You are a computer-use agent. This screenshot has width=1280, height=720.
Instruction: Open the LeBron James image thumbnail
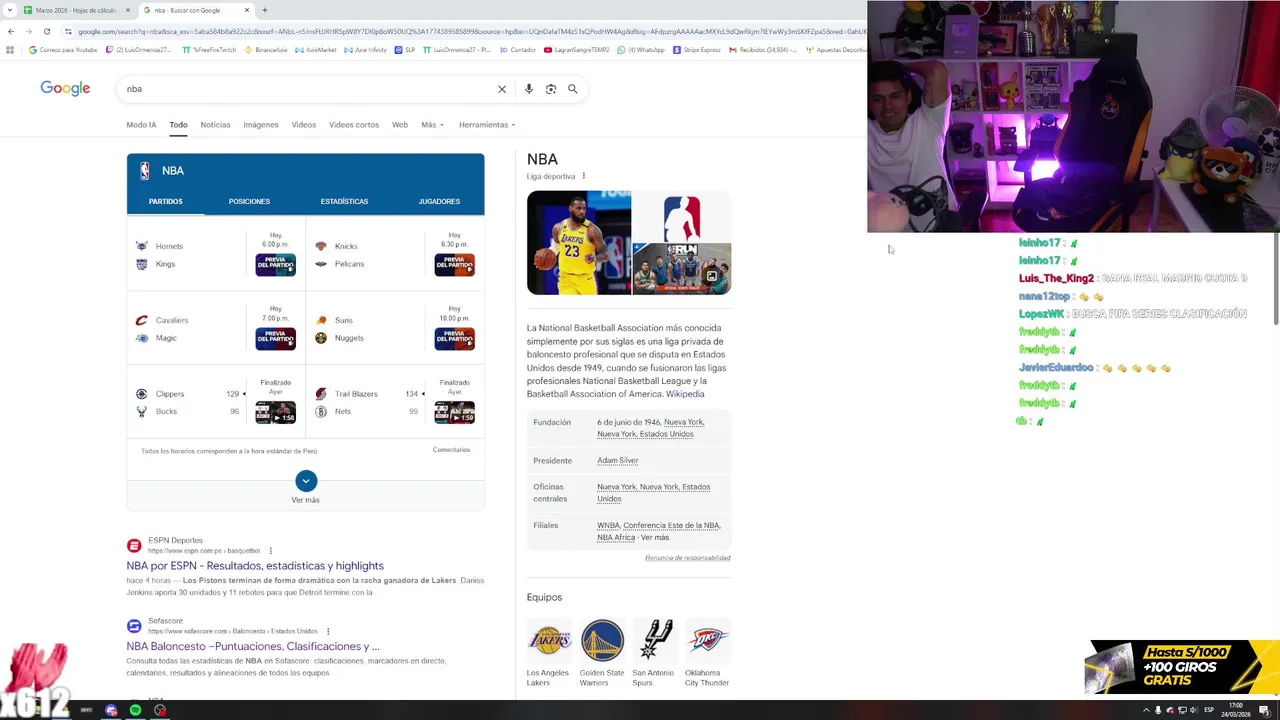[579, 243]
